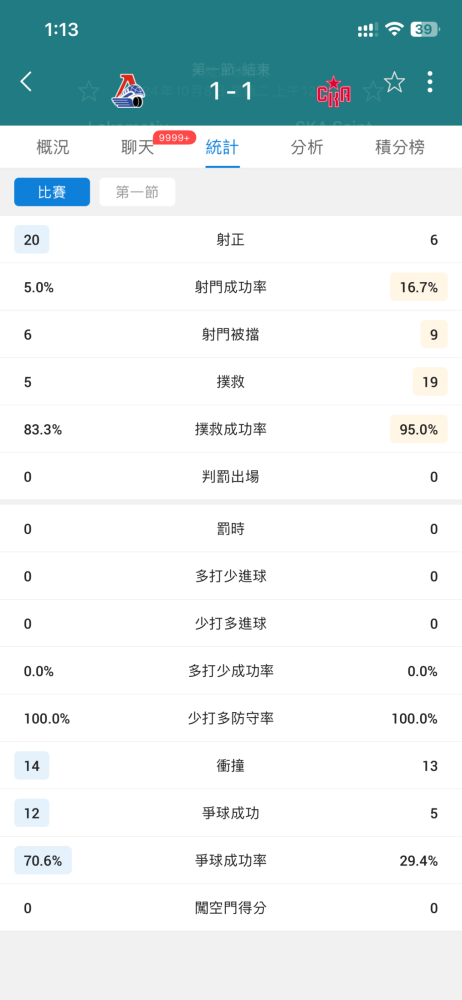Tap the 1 - 1 score display

(x=232, y=91)
